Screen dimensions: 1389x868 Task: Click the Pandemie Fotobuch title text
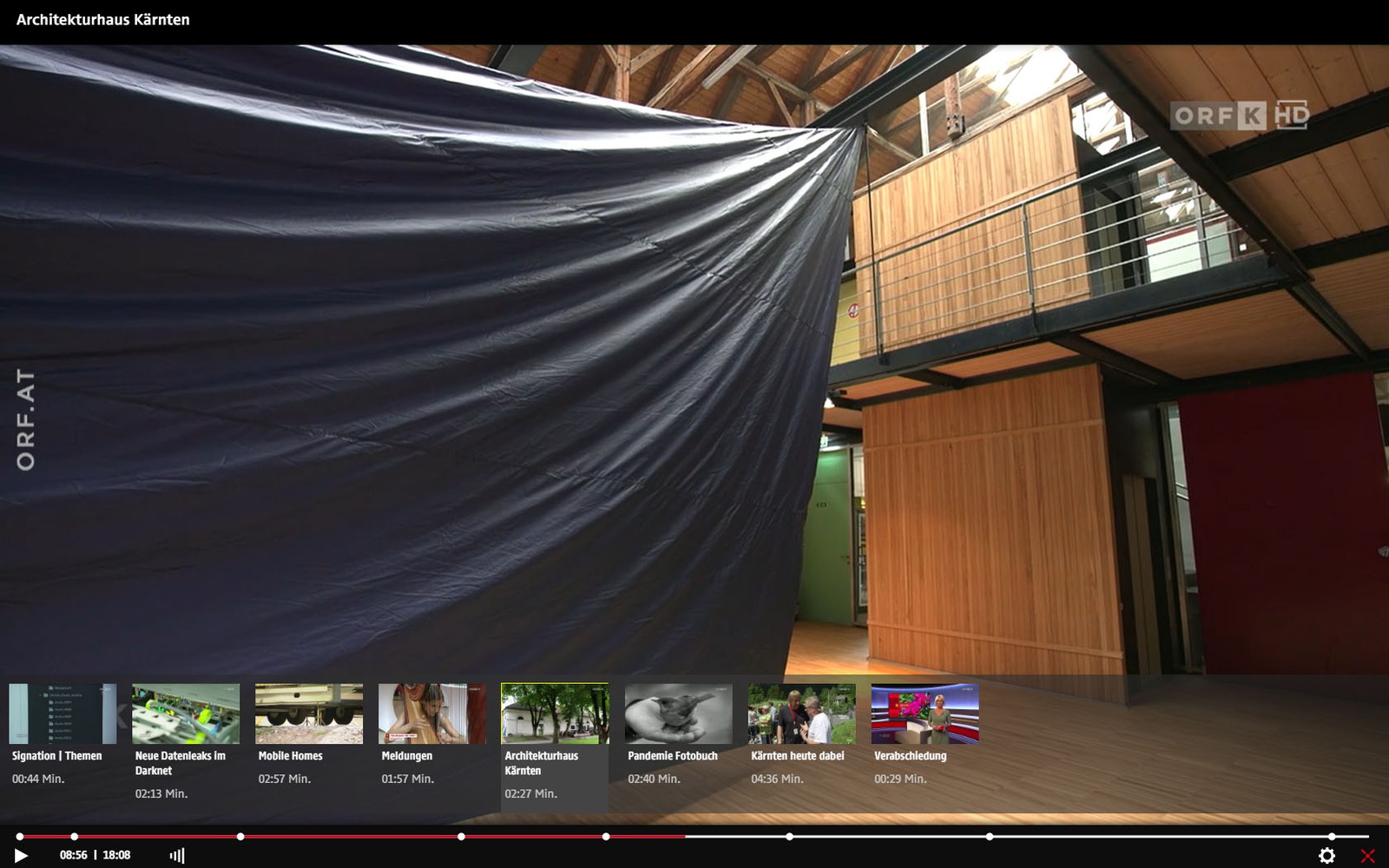673,756
